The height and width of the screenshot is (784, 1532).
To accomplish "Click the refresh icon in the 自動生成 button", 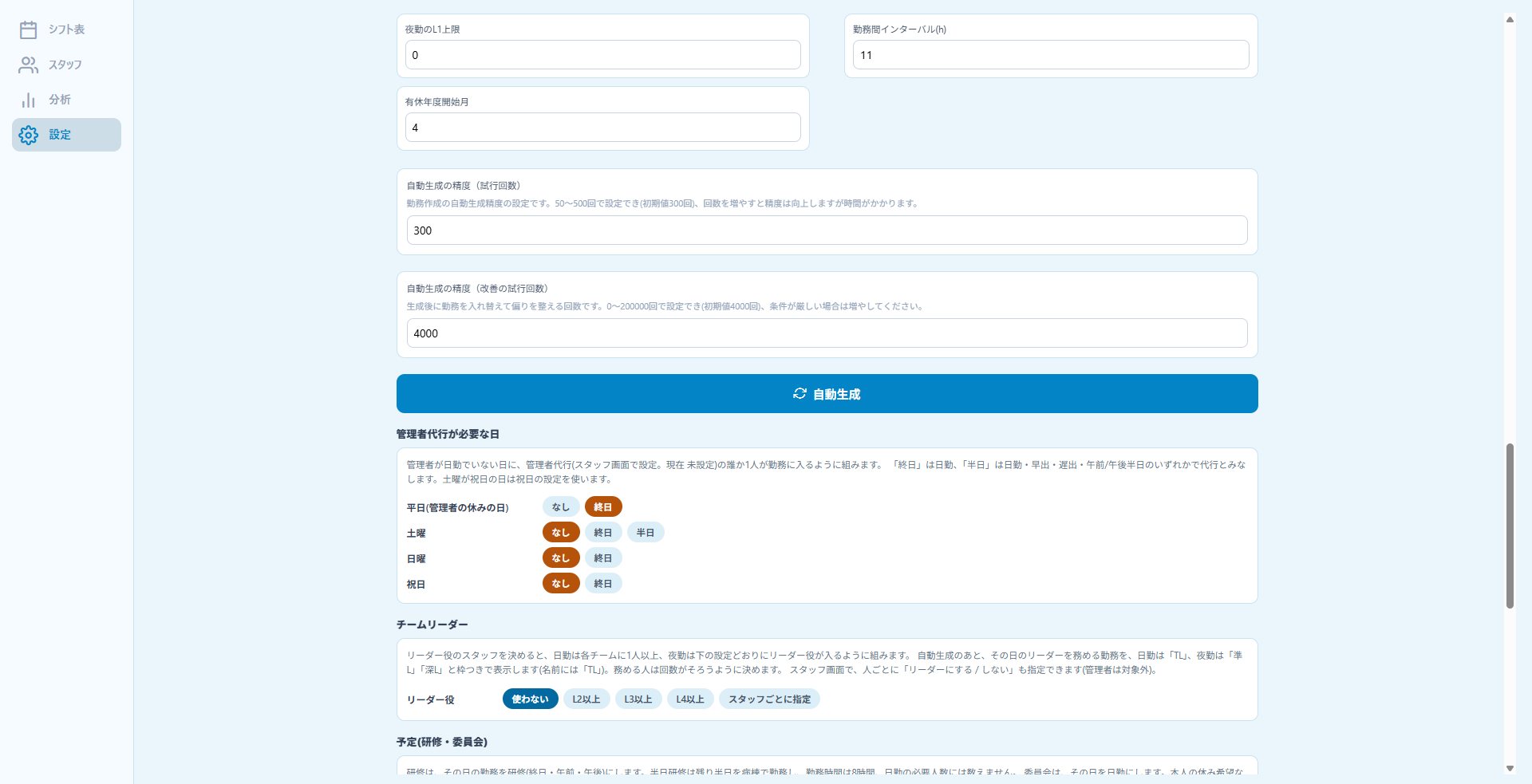I will [800, 393].
